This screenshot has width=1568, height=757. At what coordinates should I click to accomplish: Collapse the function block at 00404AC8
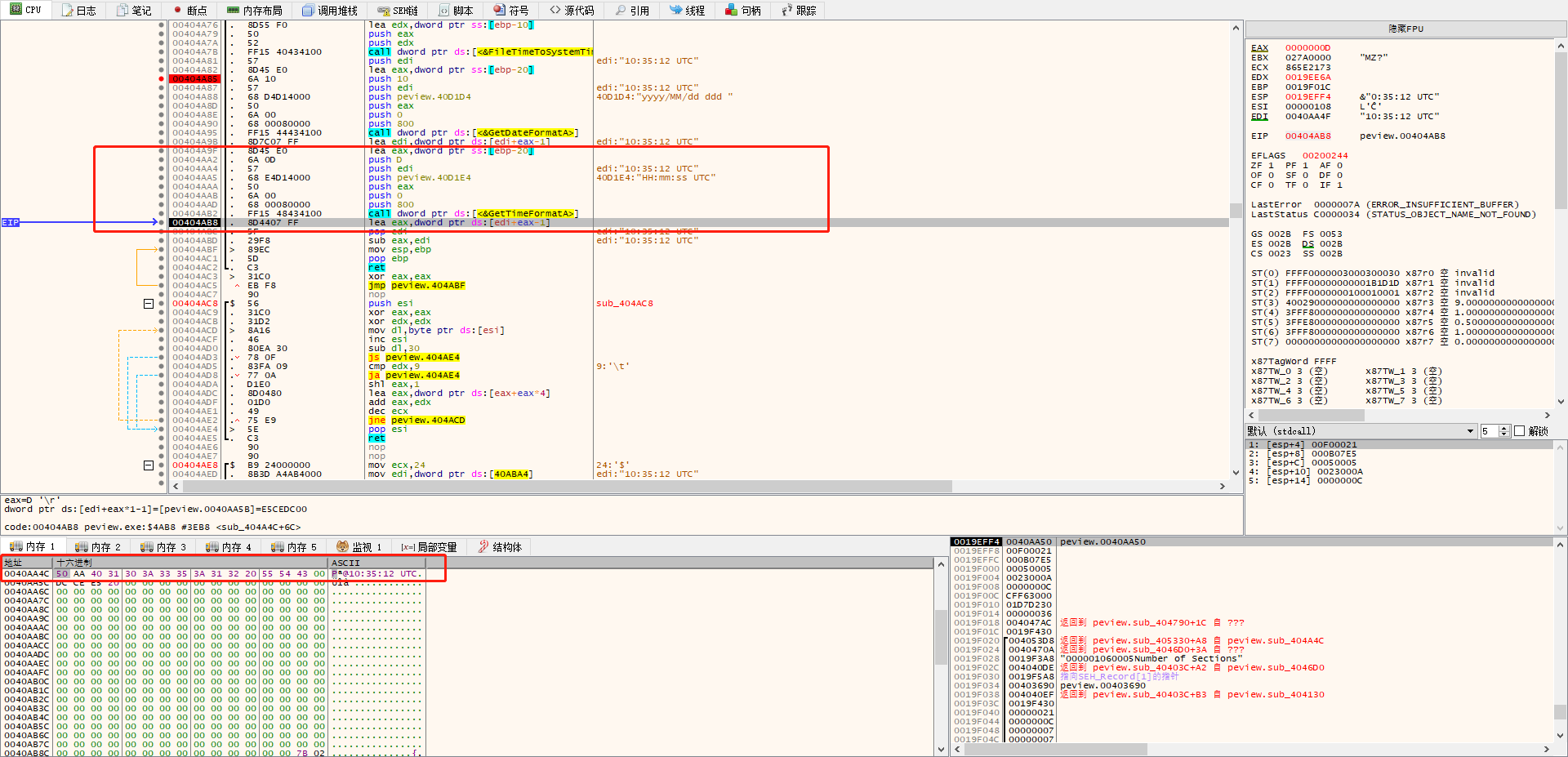click(149, 303)
